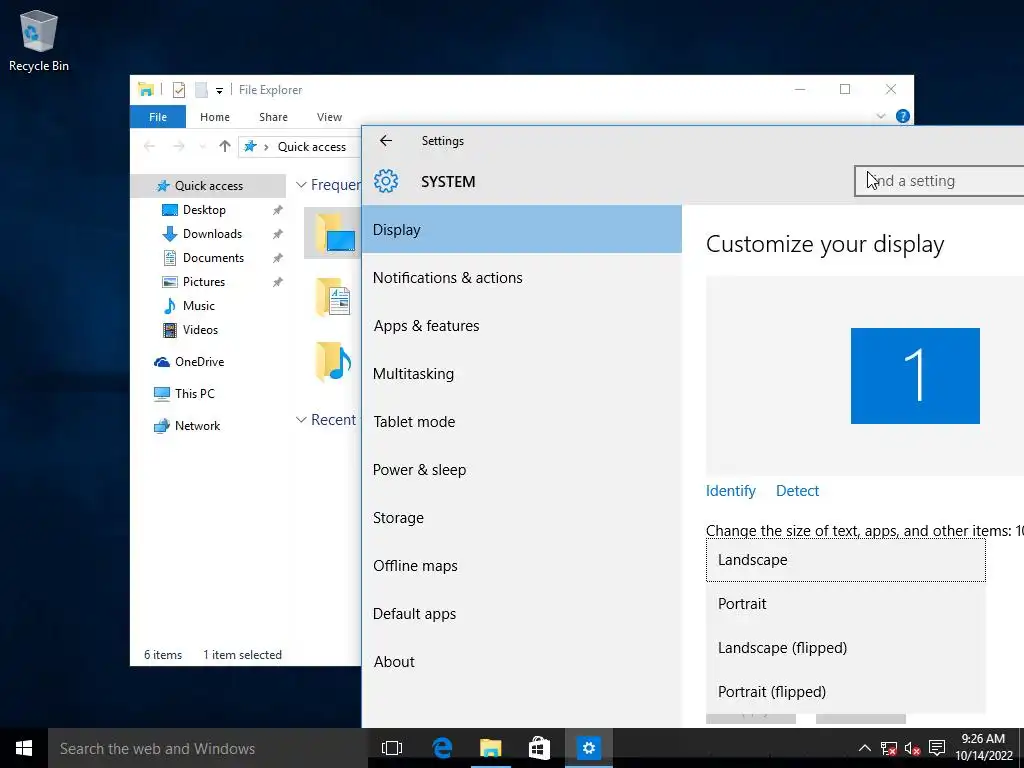This screenshot has height=768, width=1024.
Task: Click the Identify link
Action: [730, 490]
